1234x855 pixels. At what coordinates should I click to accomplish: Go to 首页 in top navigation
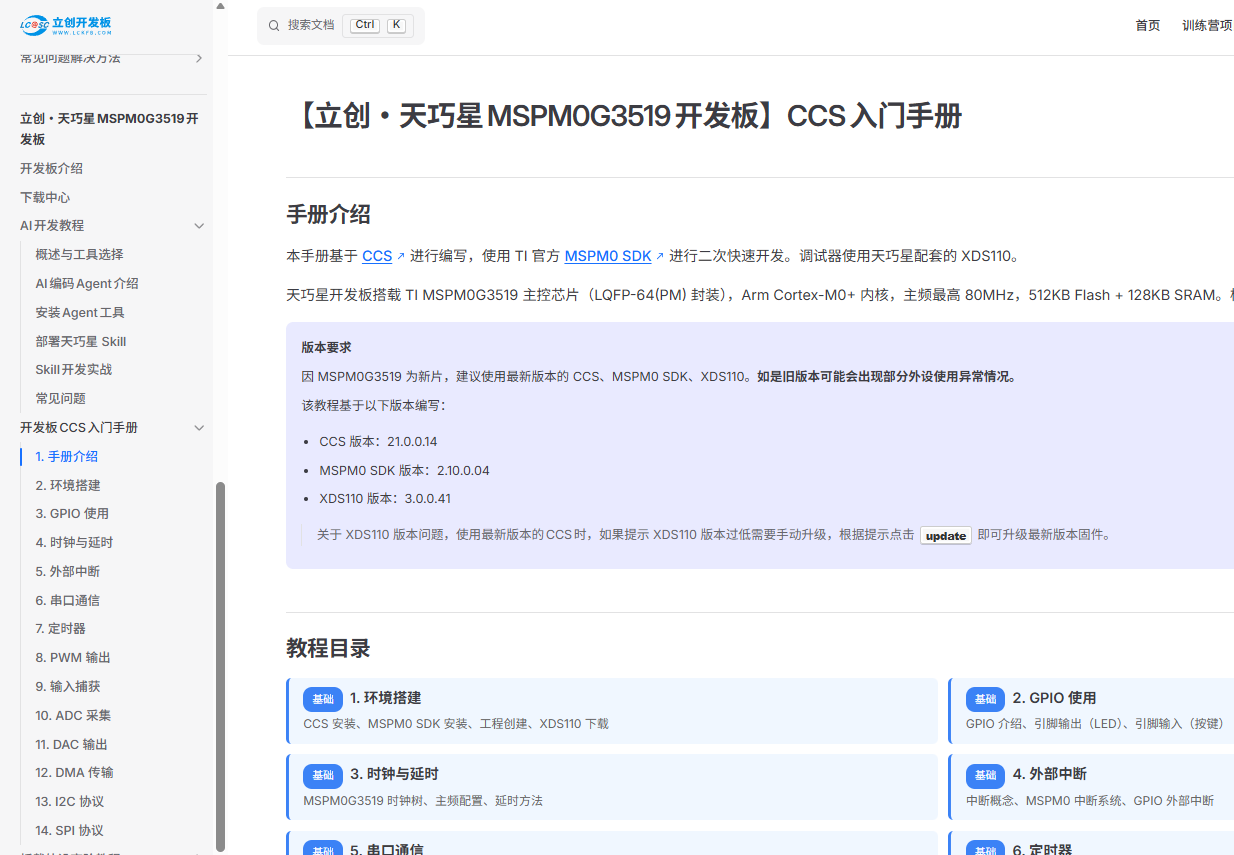tap(1148, 26)
